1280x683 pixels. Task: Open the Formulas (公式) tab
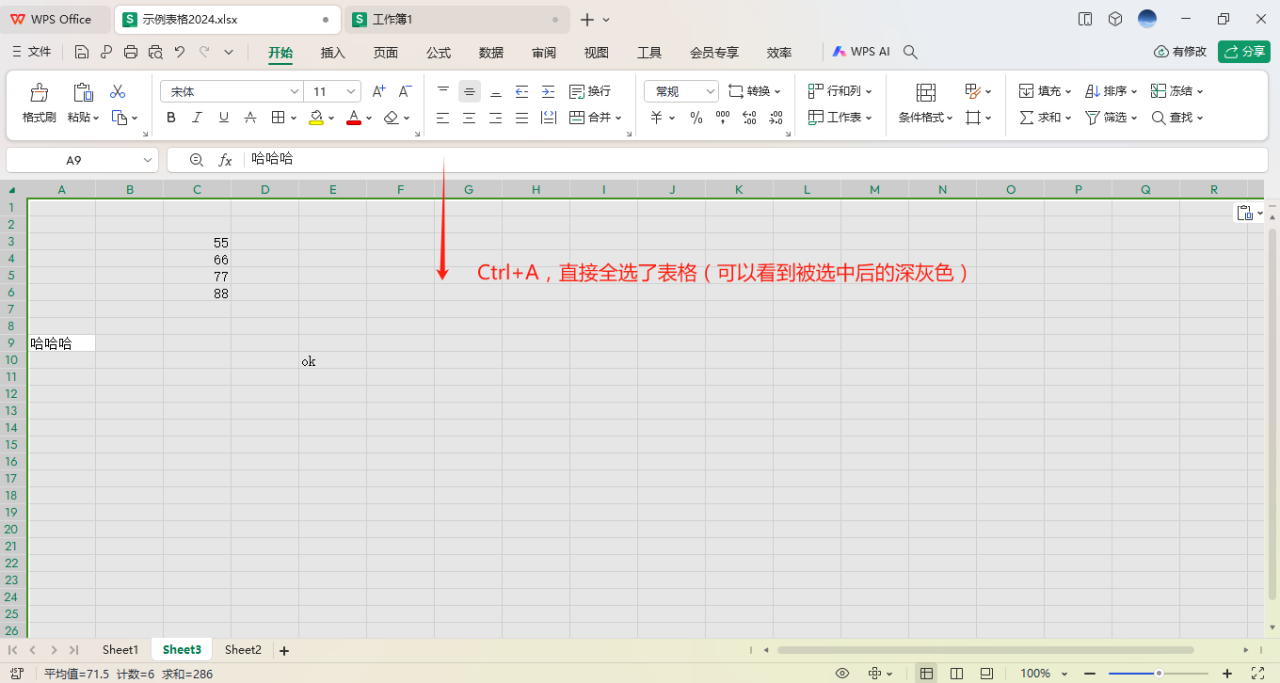pyautogui.click(x=438, y=52)
